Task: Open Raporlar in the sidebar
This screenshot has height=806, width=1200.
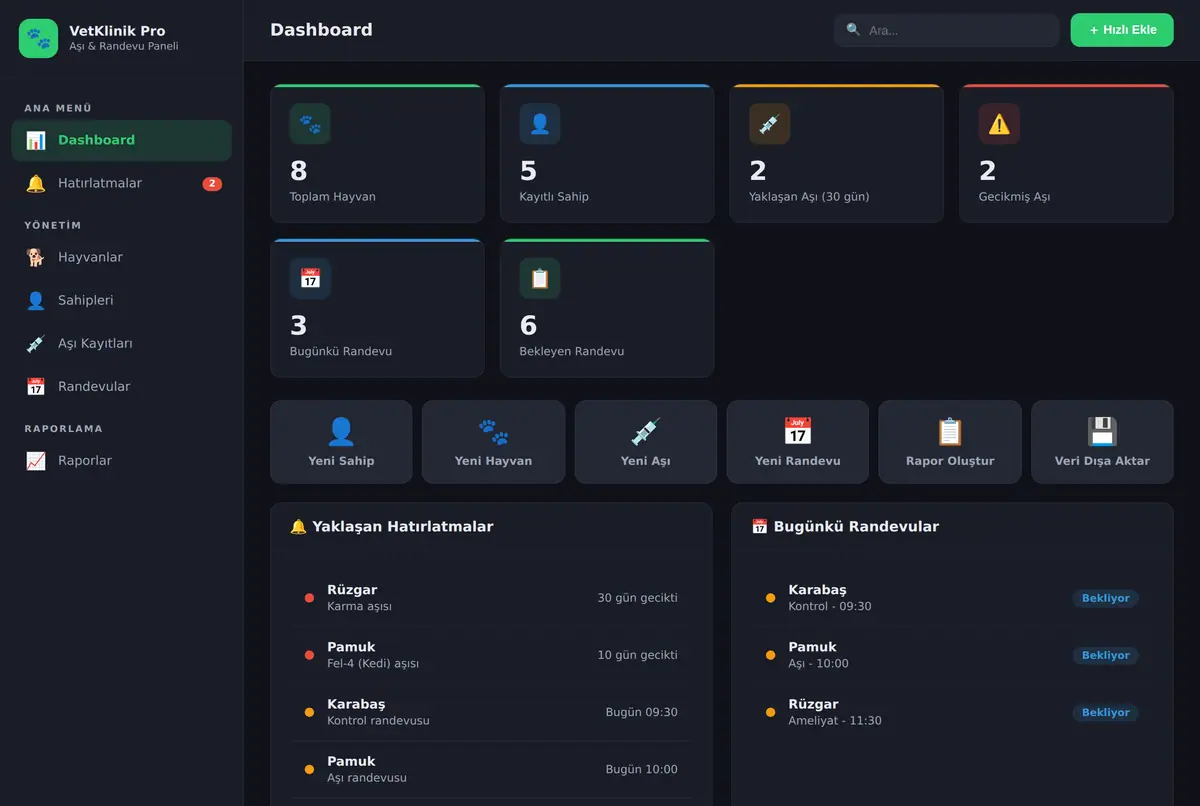Action: pyautogui.click(x=122, y=461)
